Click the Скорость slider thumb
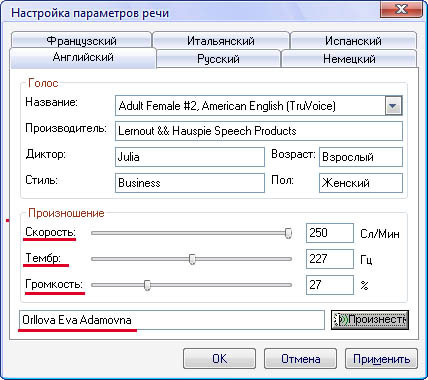Viewport: 428px width, 380px height. pos(288,233)
